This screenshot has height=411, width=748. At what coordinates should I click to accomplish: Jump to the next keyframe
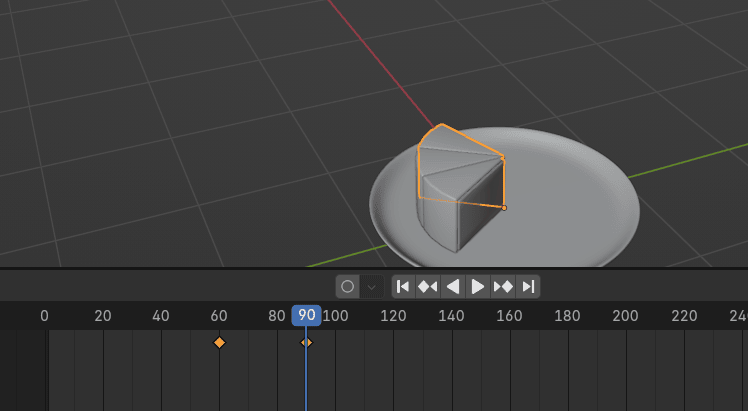click(503, 287)
